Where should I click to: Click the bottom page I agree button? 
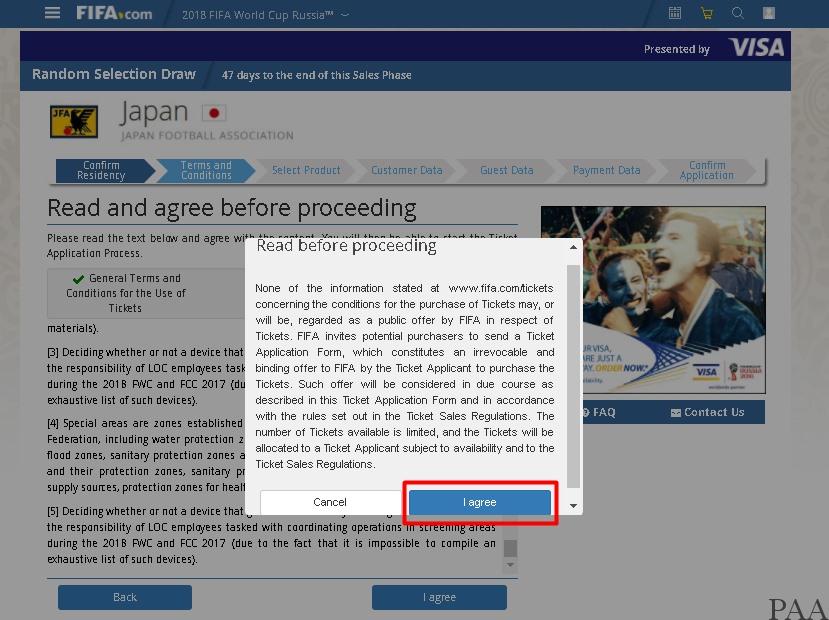[x=439, y=597]
